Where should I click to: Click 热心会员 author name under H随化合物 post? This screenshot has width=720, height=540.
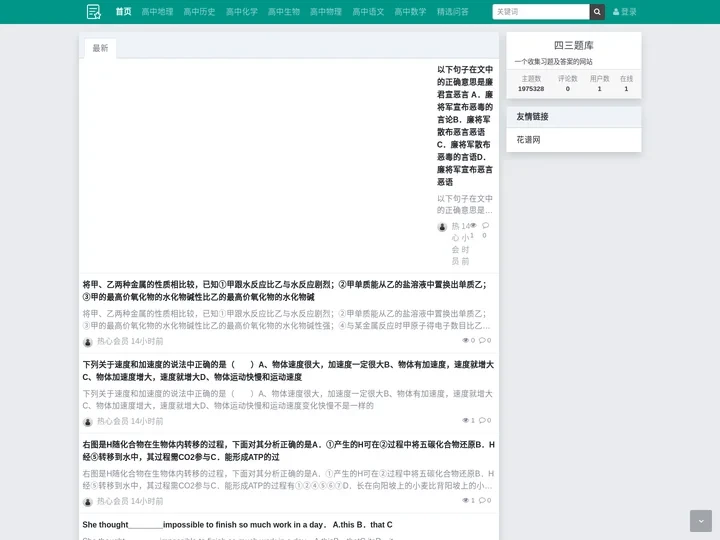(x=112, y=501)
